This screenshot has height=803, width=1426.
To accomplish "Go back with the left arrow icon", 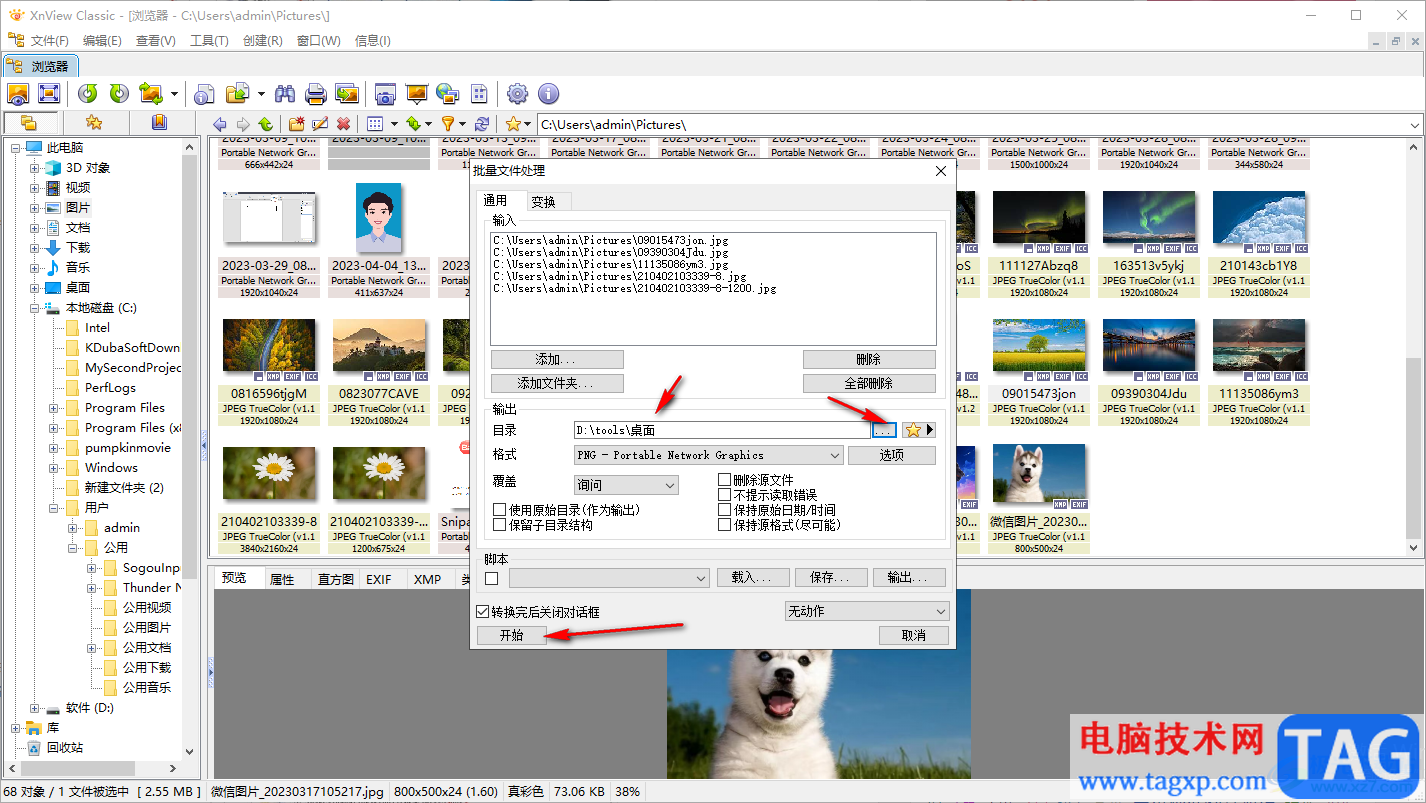I will [x=220, y=124].
